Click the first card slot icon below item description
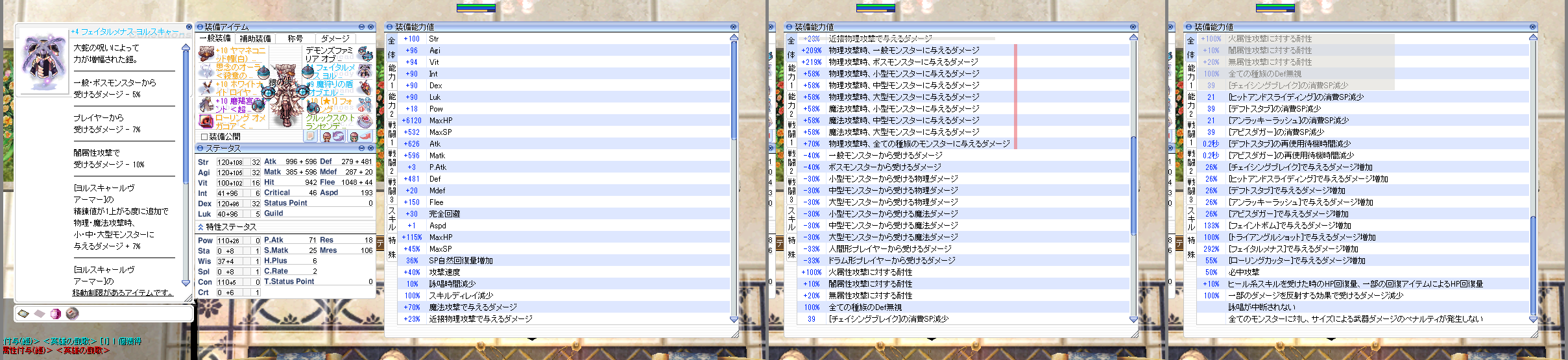This screenshot has width=1568, height=360. pos(24,314)
